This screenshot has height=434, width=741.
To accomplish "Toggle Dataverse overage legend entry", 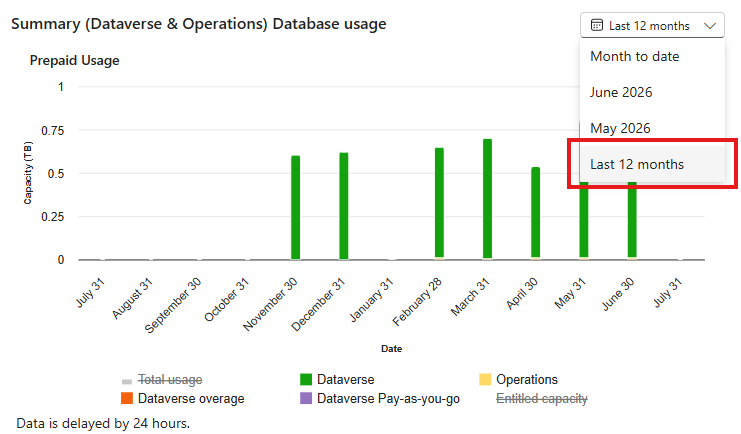I will 183,399.
